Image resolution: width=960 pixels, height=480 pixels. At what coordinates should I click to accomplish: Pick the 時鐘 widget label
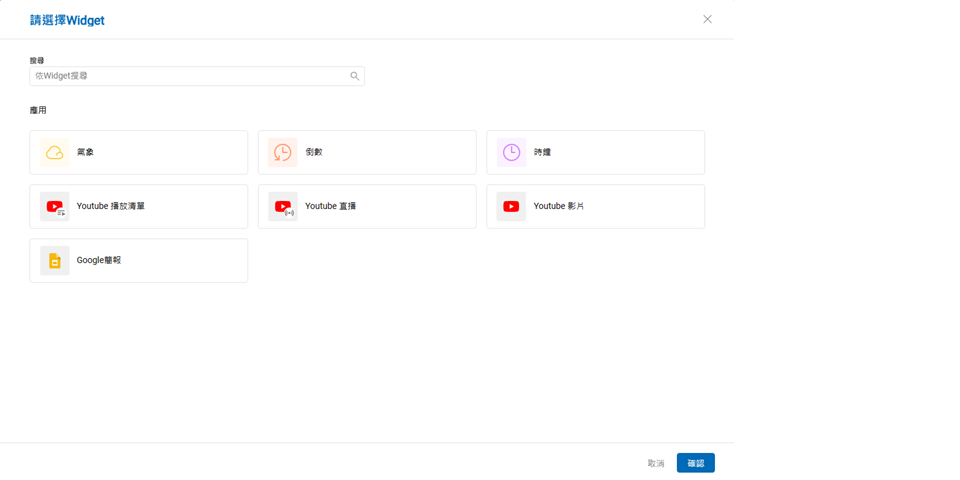coord(542,153)
